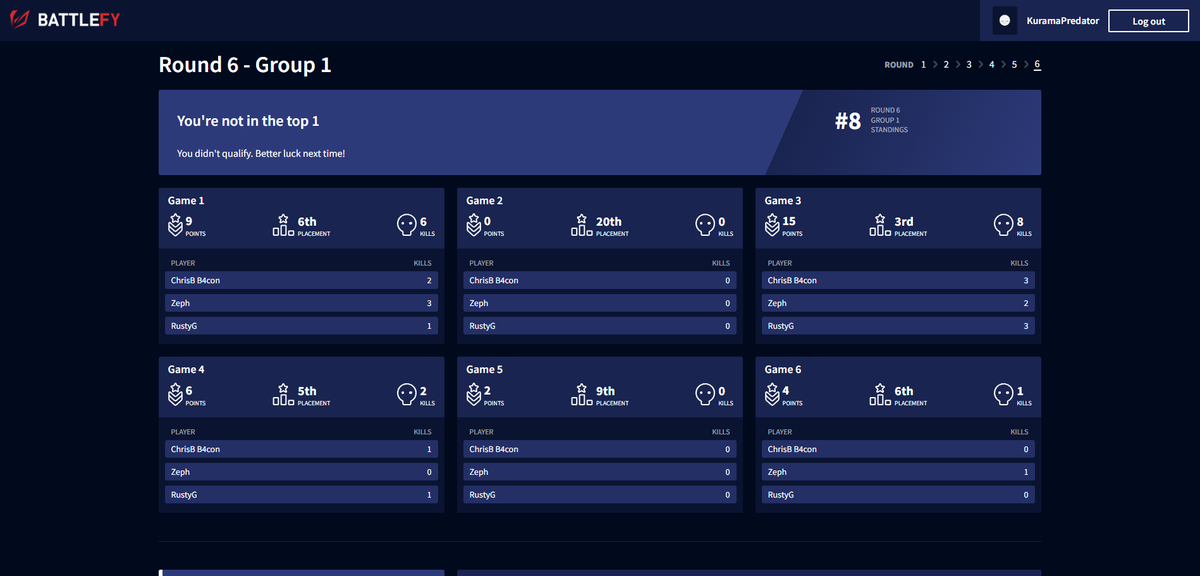Select ChrisB B4con row in Game 4
1200x576 pixels.
click(x=301, y=449)
